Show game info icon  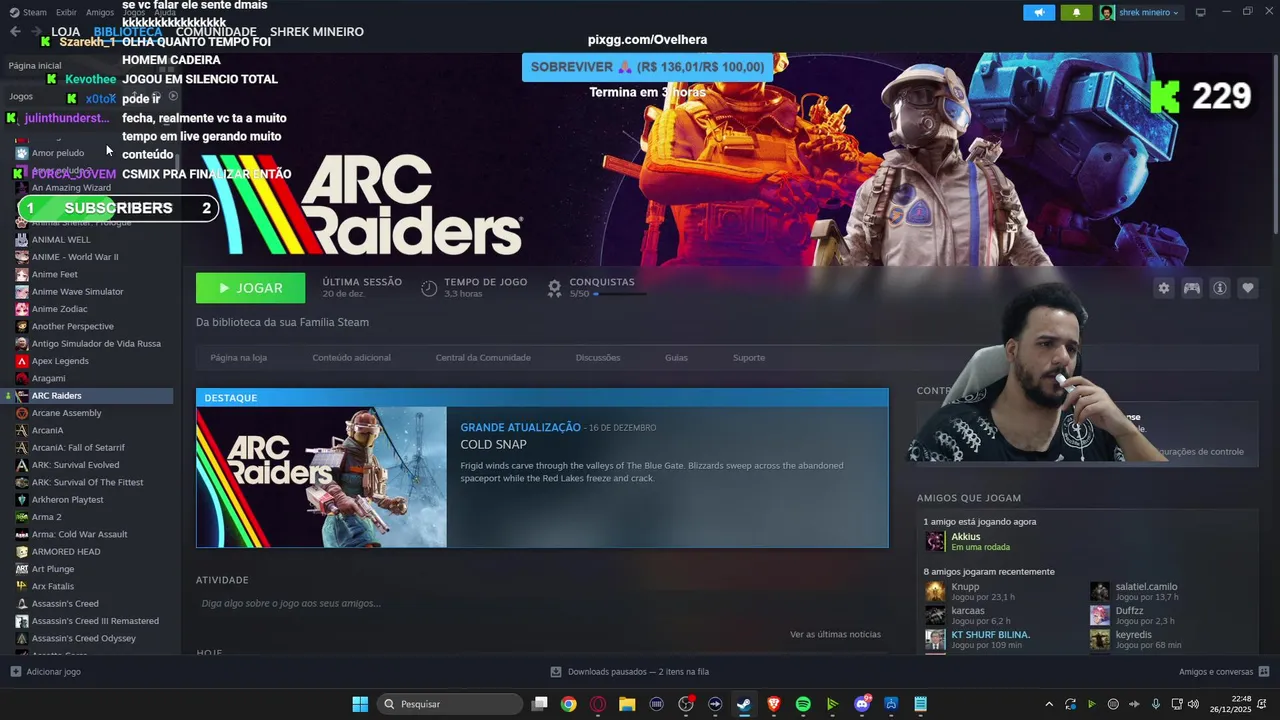[x=1220, y=288]
